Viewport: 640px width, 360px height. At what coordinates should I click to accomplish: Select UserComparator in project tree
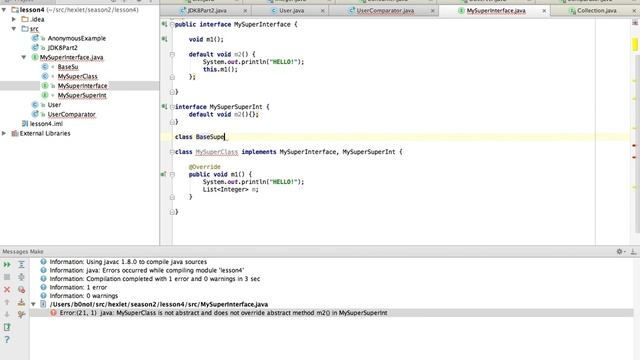tap(71, 114)
